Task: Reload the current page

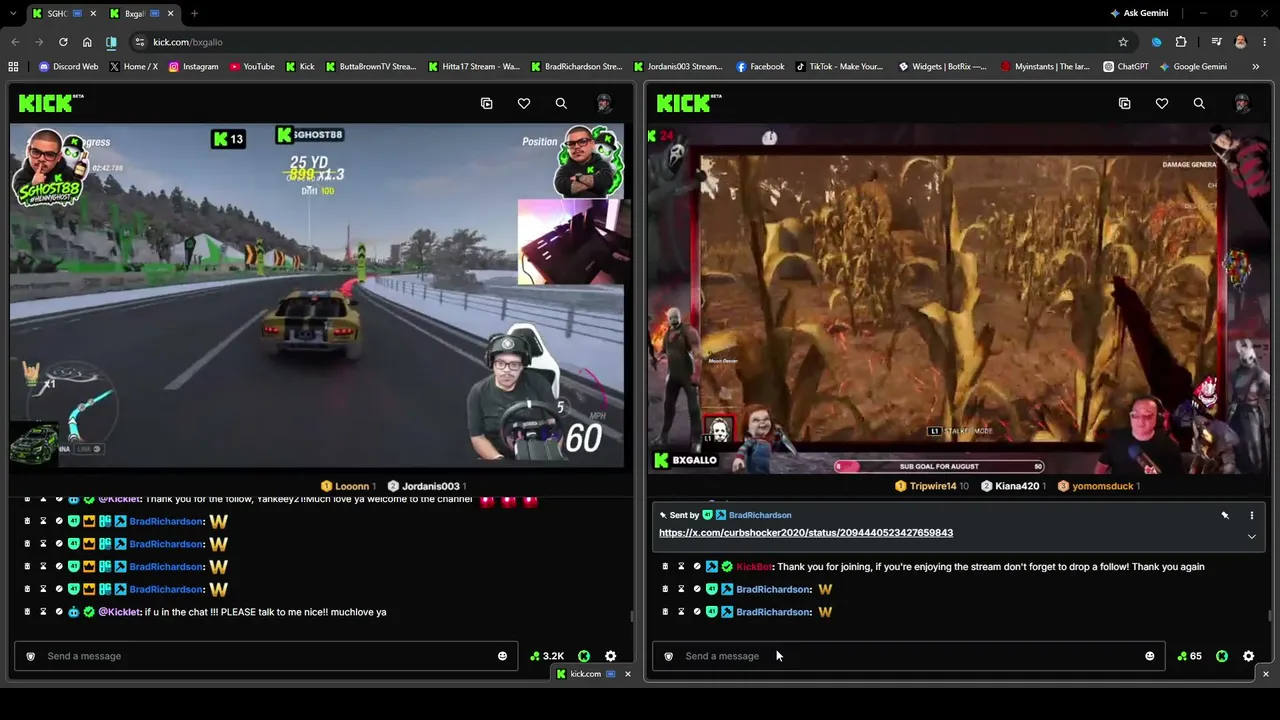Action: coord(63,42)
